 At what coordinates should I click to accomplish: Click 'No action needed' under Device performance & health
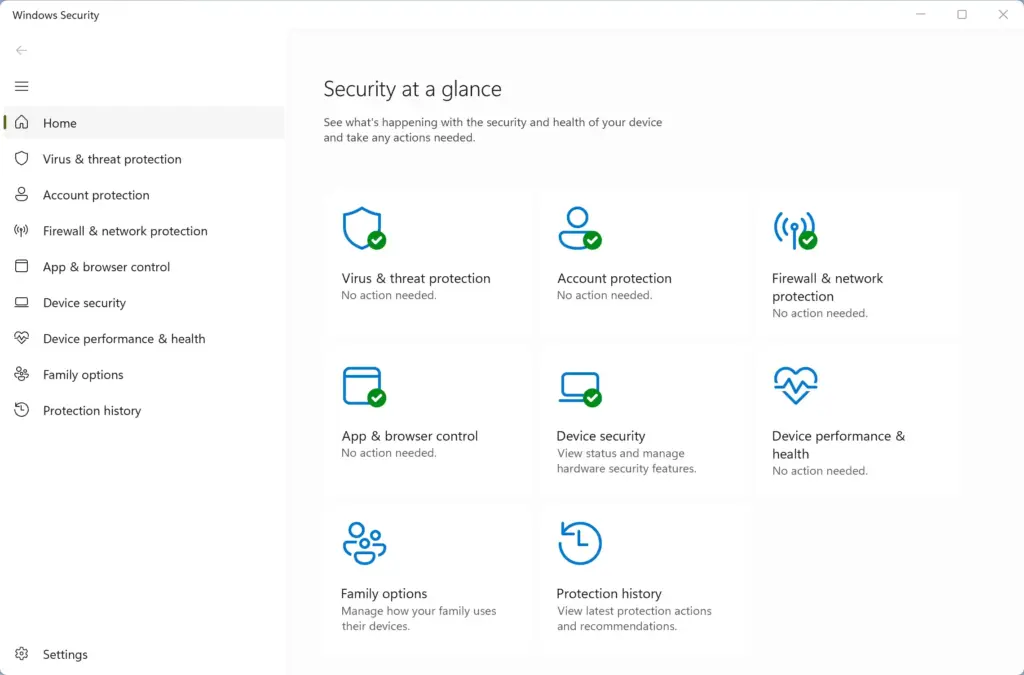tap(820, 471)
